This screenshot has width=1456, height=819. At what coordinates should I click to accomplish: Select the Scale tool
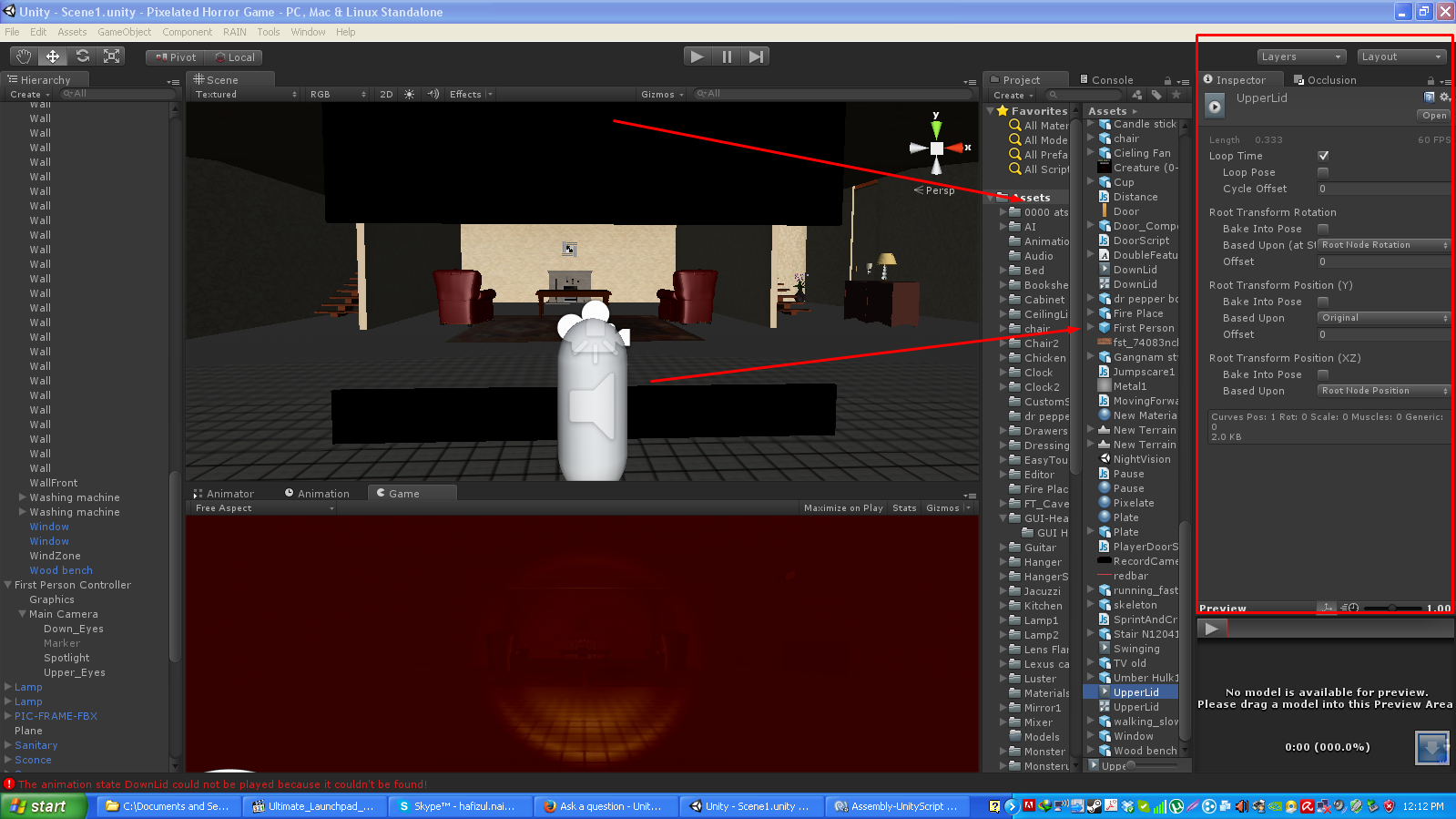tap(112, 56)
